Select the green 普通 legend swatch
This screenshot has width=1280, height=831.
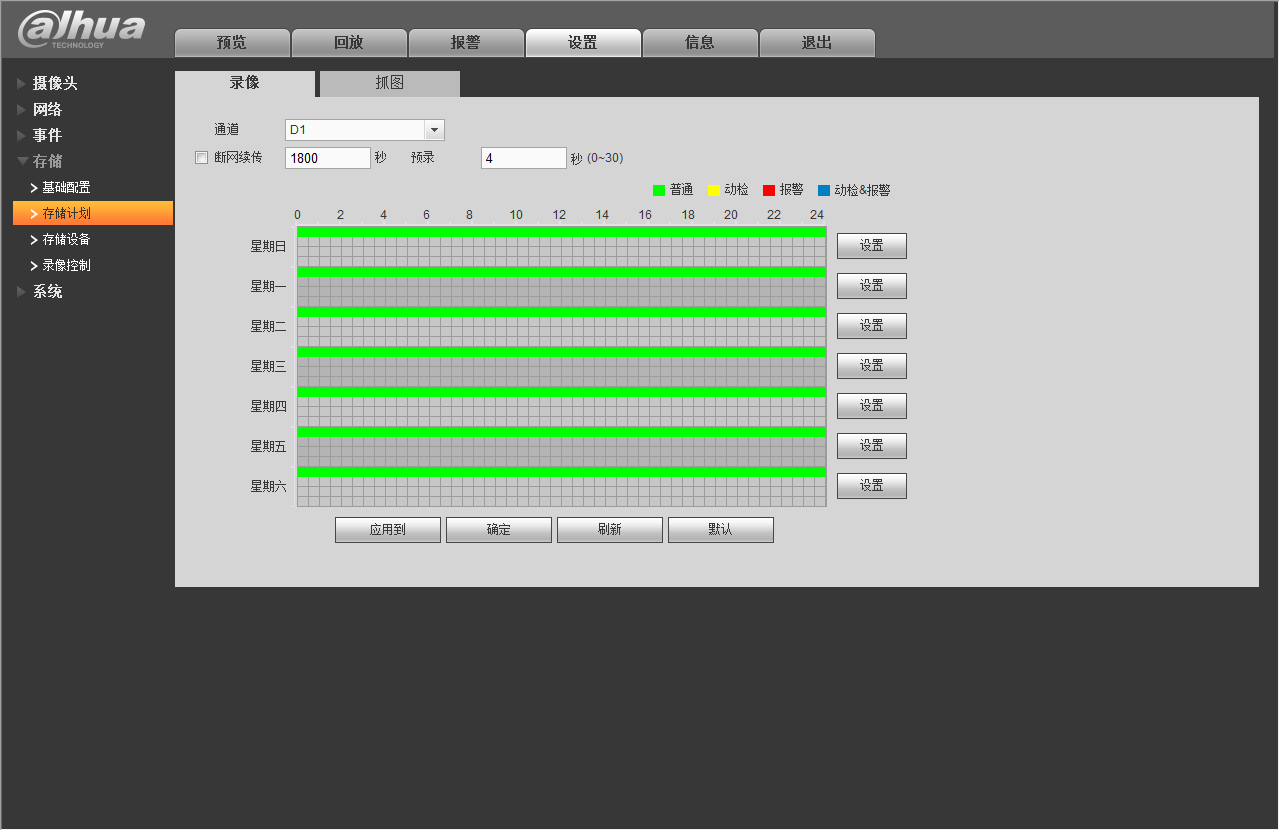click(659, 190)
